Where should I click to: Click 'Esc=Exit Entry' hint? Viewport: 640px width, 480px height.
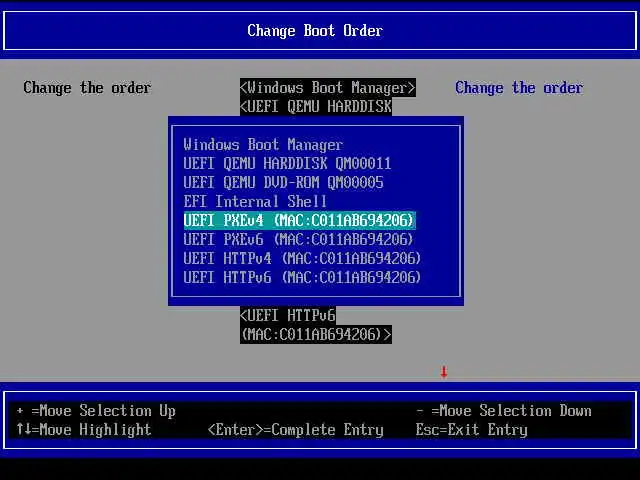tap(471, 429)
